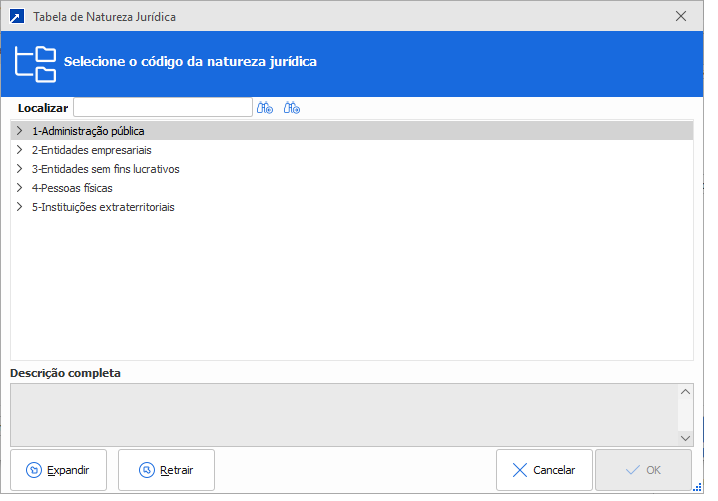Select the 2-Entidades empresariais item
Screen dimensions: 718x501
(91, 150)
